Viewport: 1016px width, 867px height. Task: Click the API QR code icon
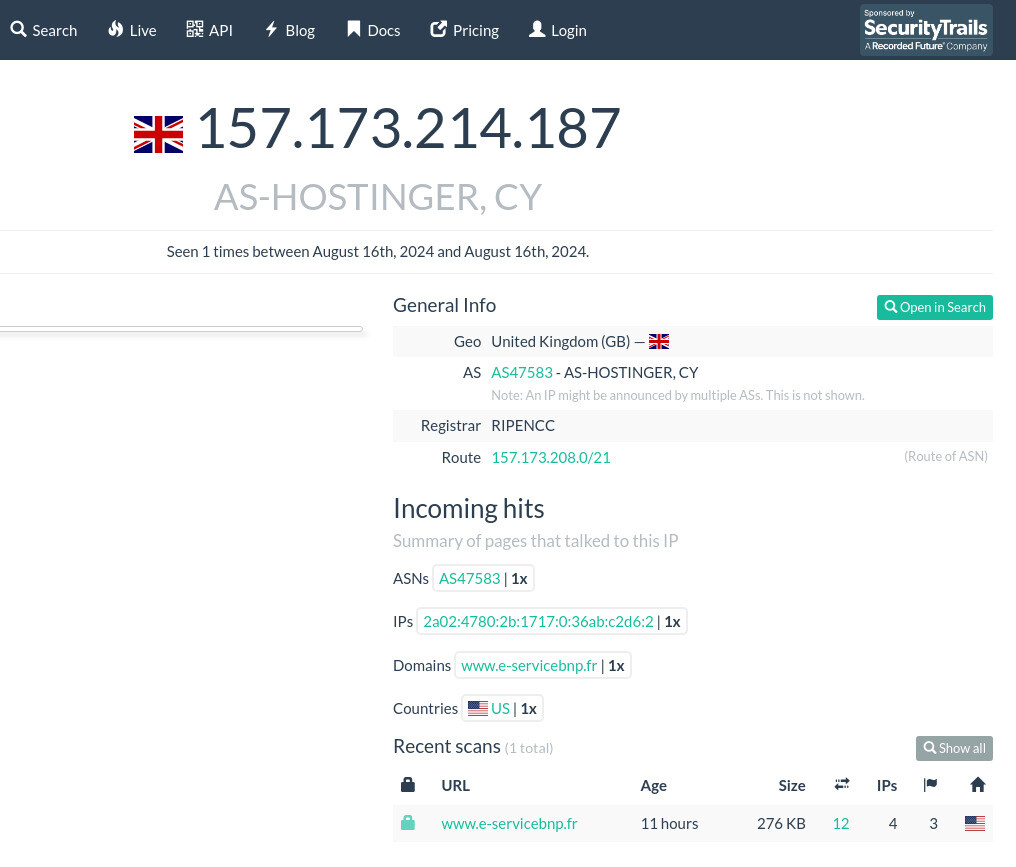click(x=194, y=29)
